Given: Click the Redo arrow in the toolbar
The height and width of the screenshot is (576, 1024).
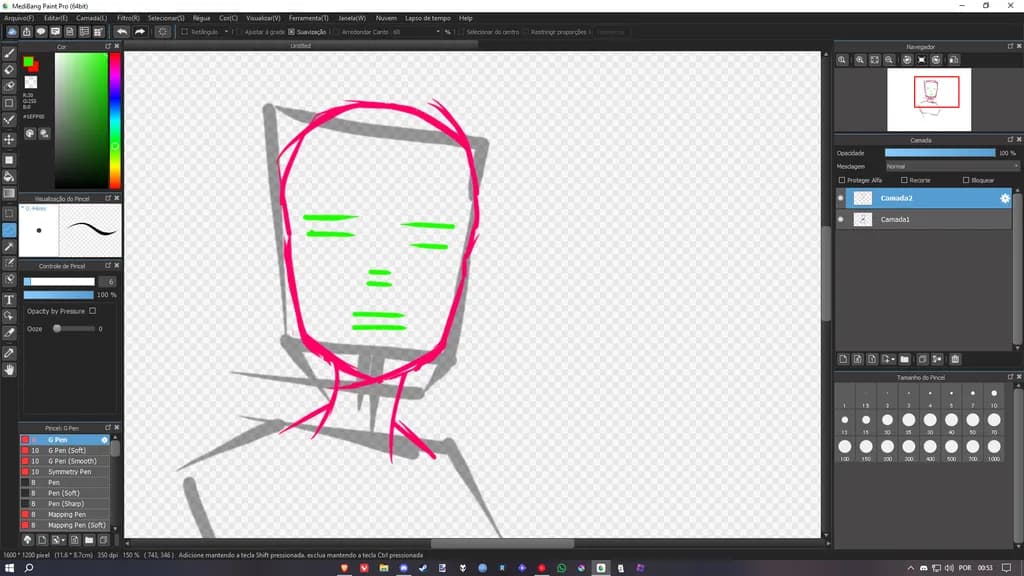Looking at the screenshot, I should (140, 31).
